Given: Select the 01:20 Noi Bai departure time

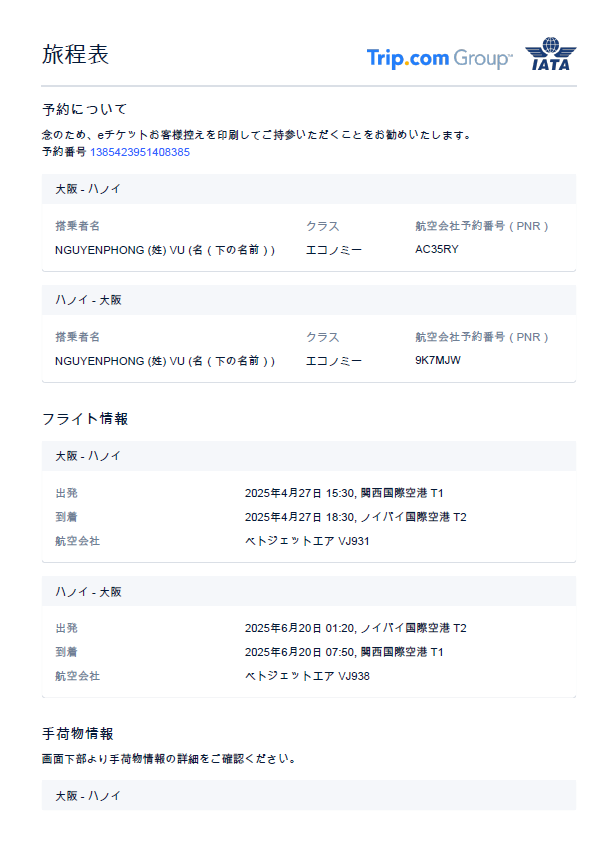Looking at the screenshot, I should (342, 628).
